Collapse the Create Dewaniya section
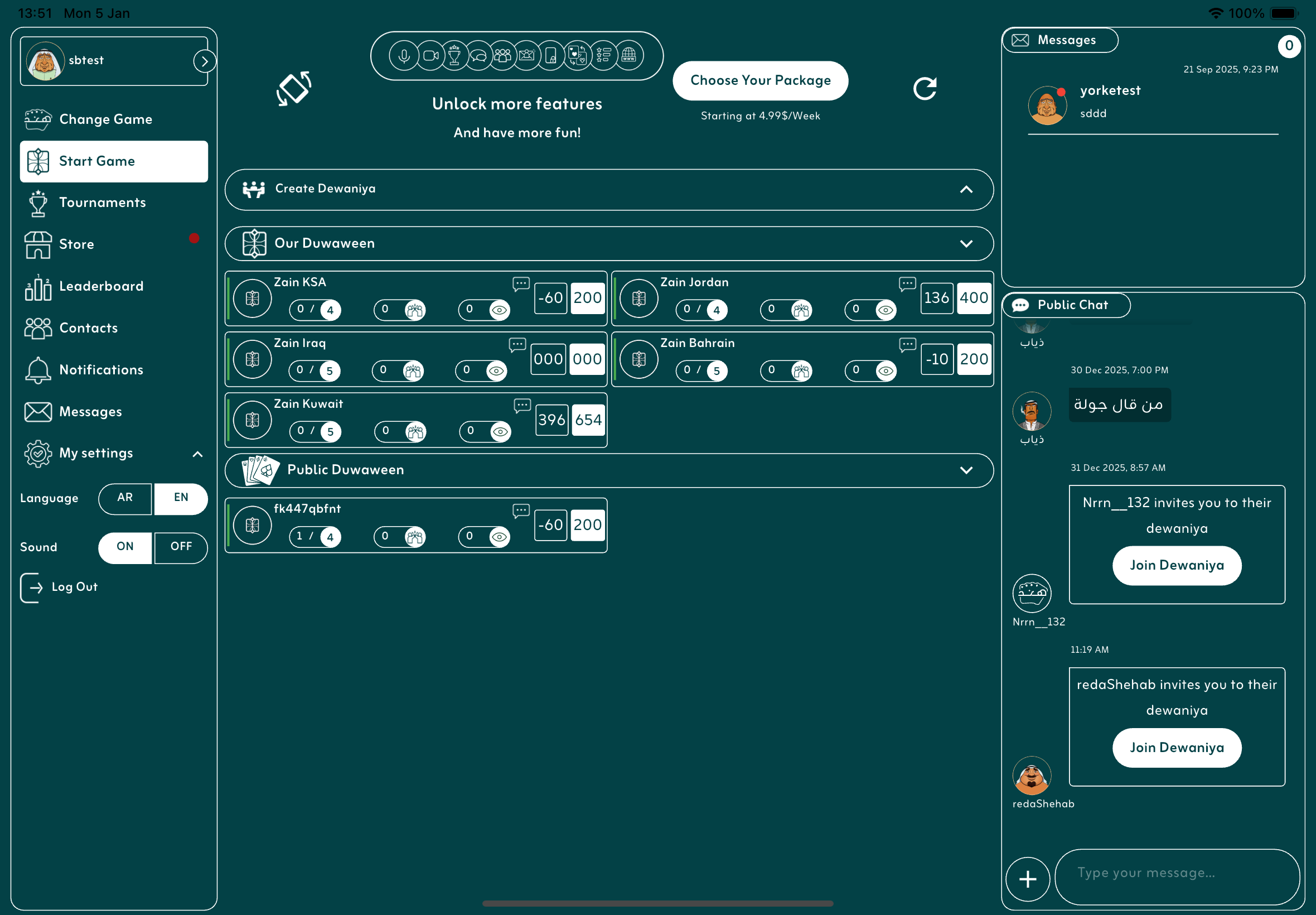 click(x=966, y=189)
